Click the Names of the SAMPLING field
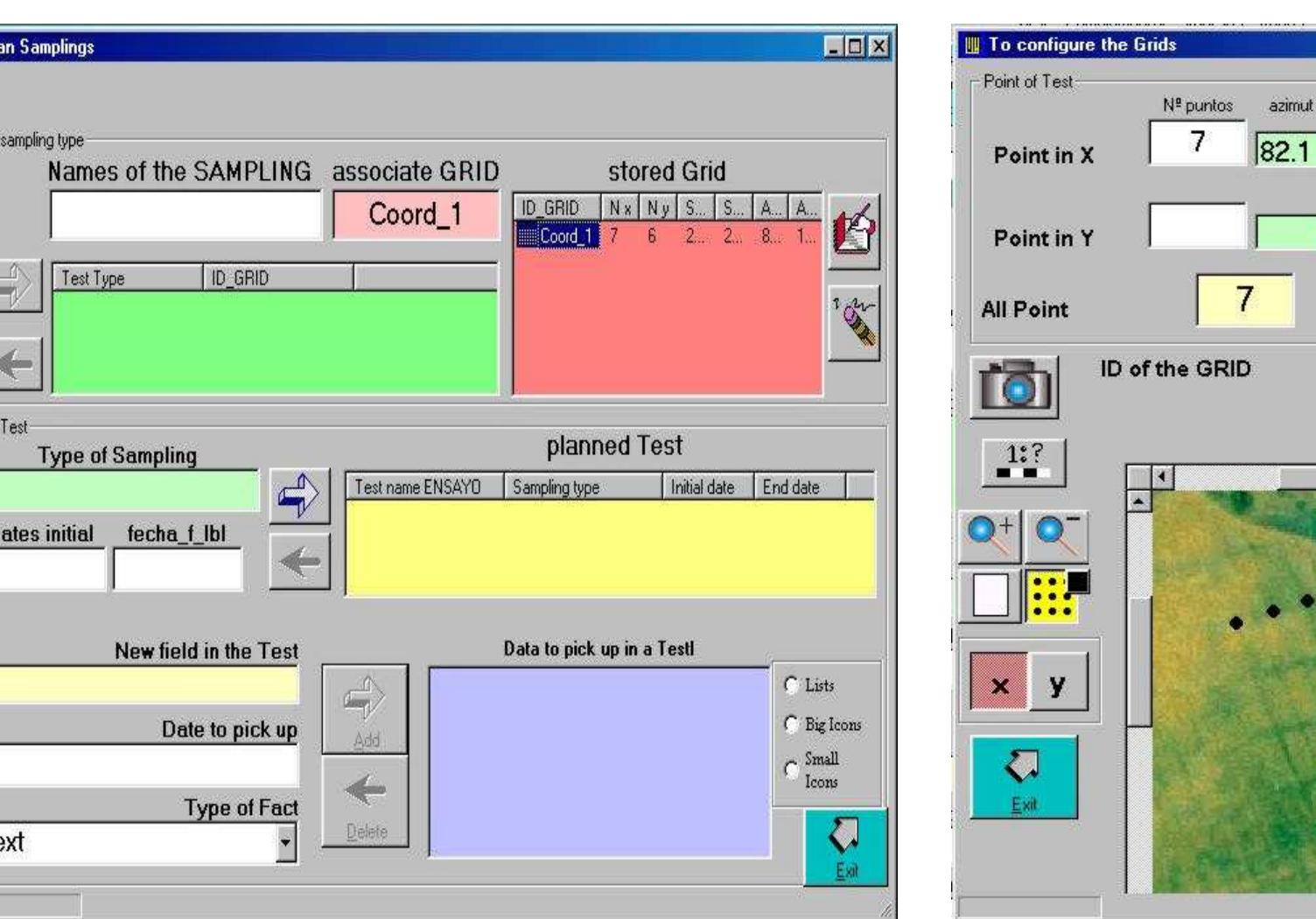Image resolution: width=1316 pixels, height=919 pixels. pos(185,214)
